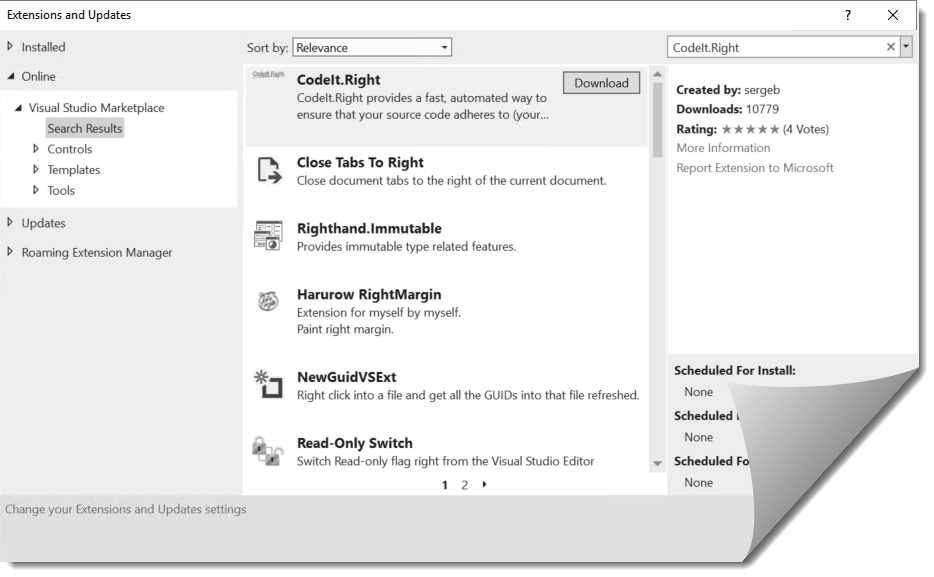Screen dimensions: 934x577
Task: Download the CodeIt.Right extension
Action: (x=601, y=83)
